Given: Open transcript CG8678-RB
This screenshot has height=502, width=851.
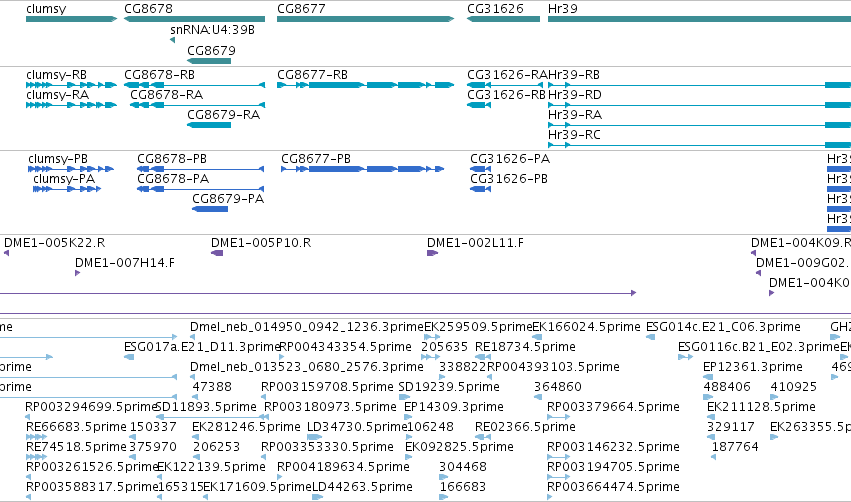Looking at the screenshot, I should click(x=160, y=74).
